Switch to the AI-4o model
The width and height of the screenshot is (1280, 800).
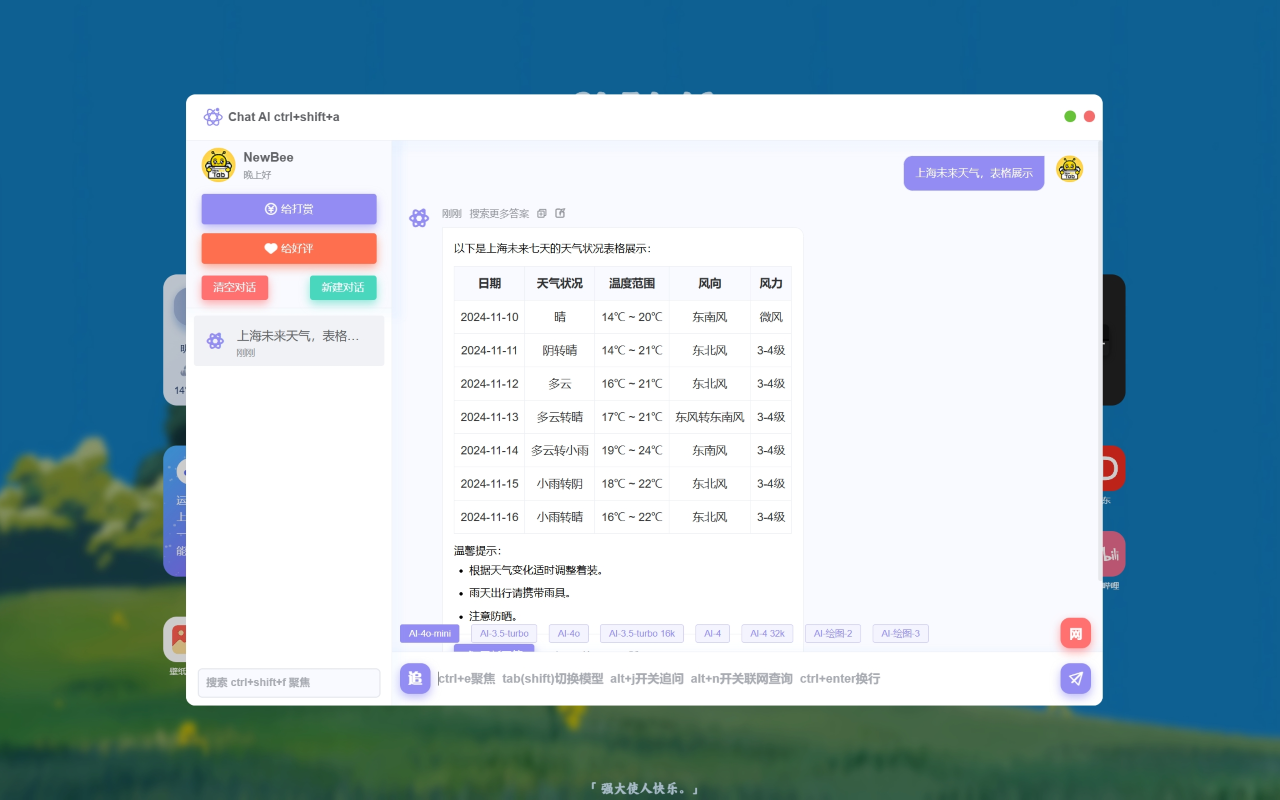[x=568, y=633]
